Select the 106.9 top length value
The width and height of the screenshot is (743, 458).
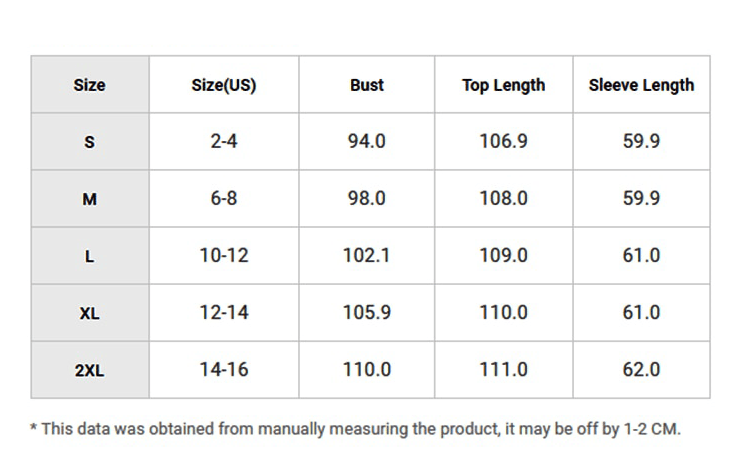point(503,142)
